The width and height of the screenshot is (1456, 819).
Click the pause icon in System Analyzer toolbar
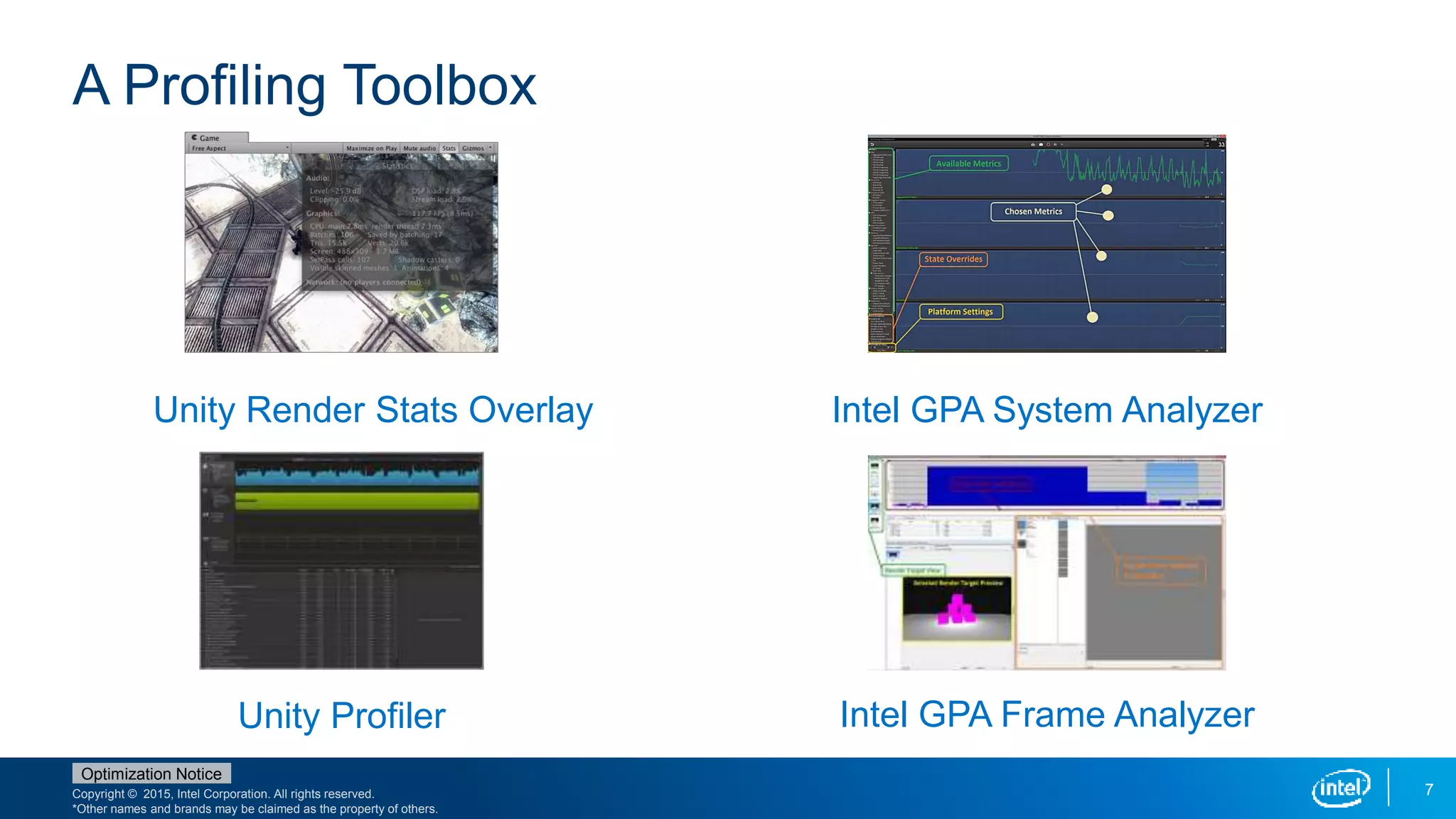(x=1055, y=144)
